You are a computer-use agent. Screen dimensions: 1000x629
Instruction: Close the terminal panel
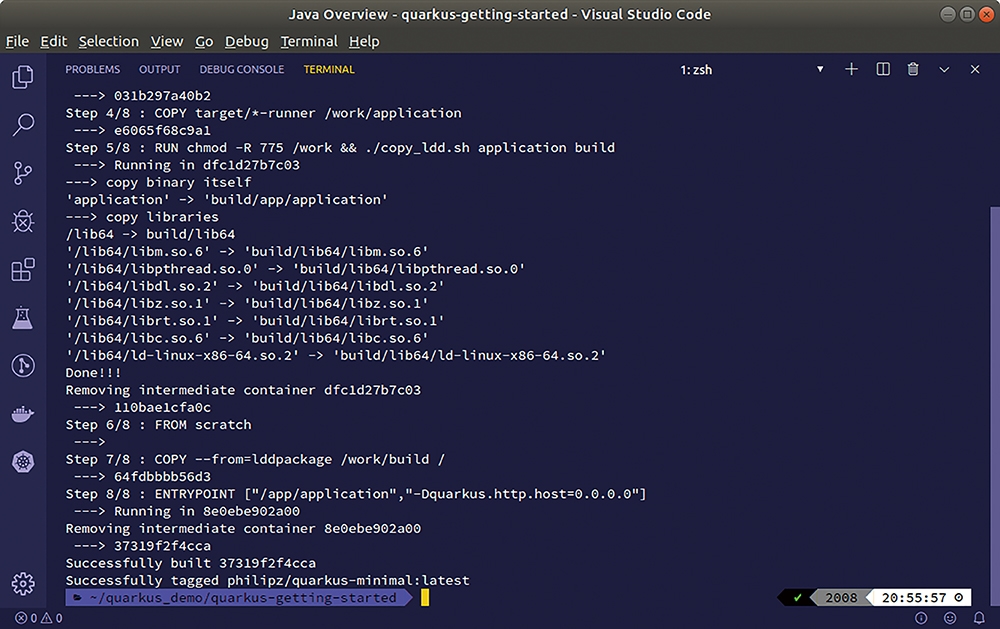[975, 69]
